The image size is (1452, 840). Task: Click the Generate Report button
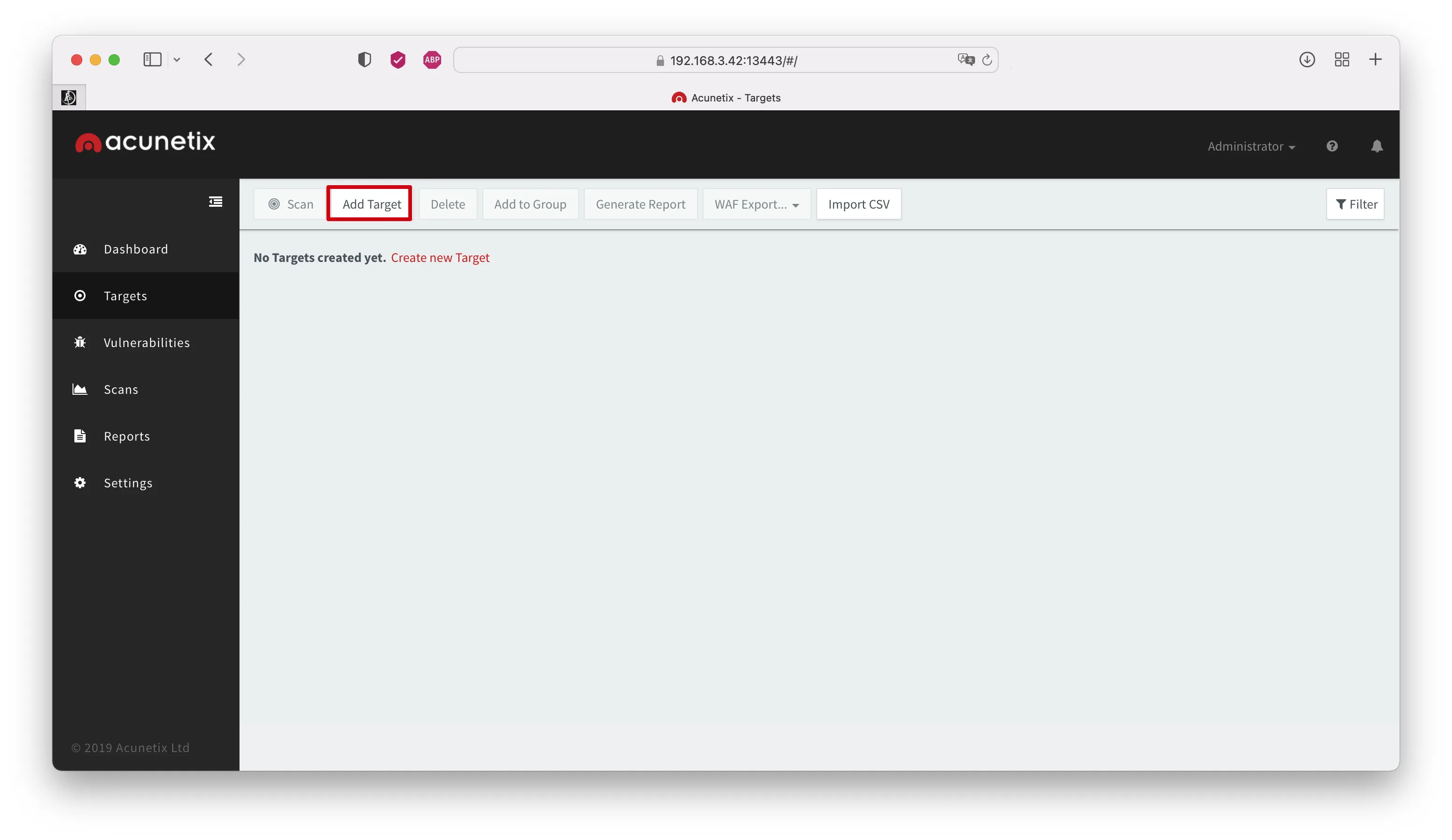(x=641, y=204)
